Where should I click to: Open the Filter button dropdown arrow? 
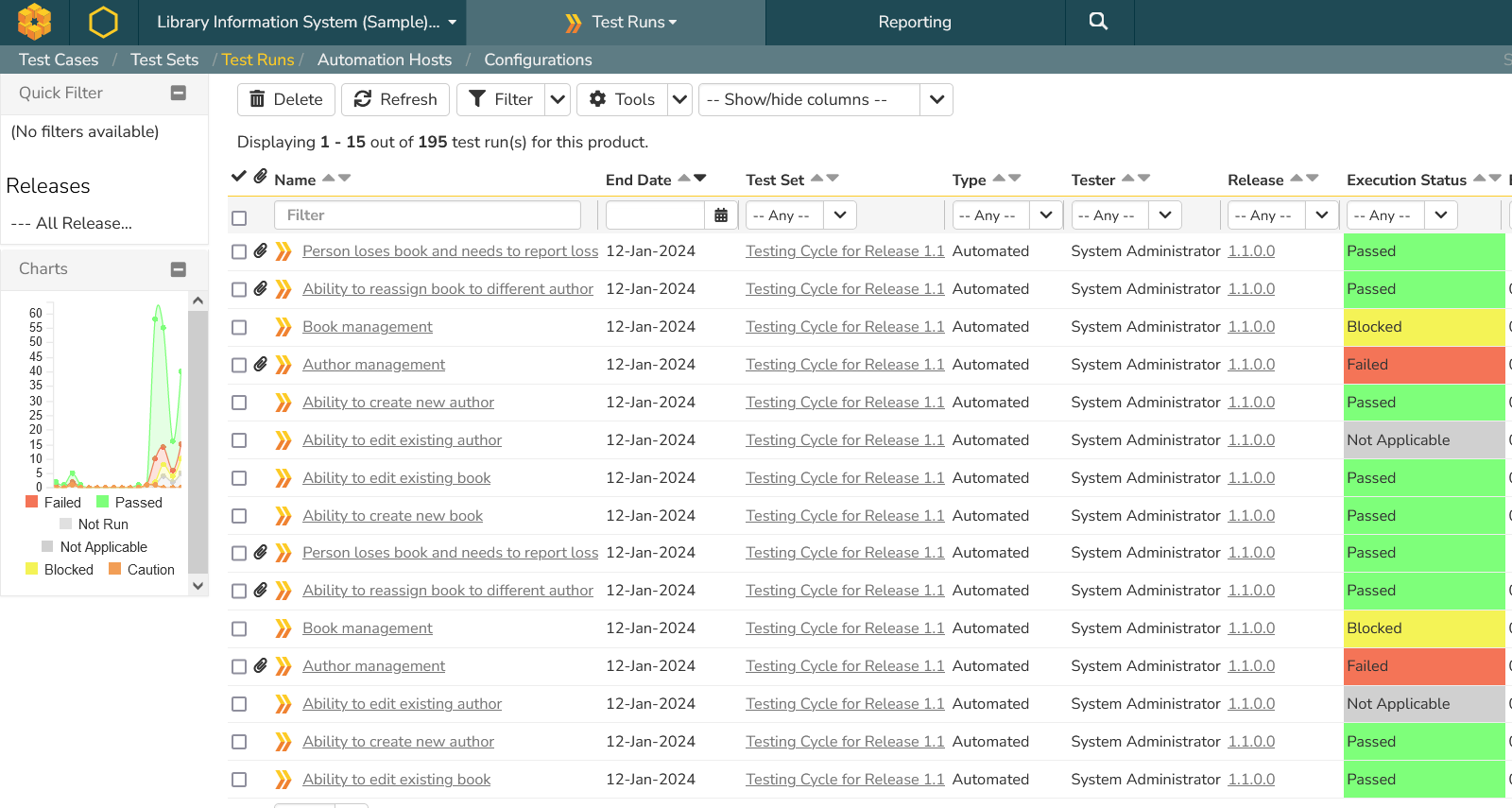[558, 99]
